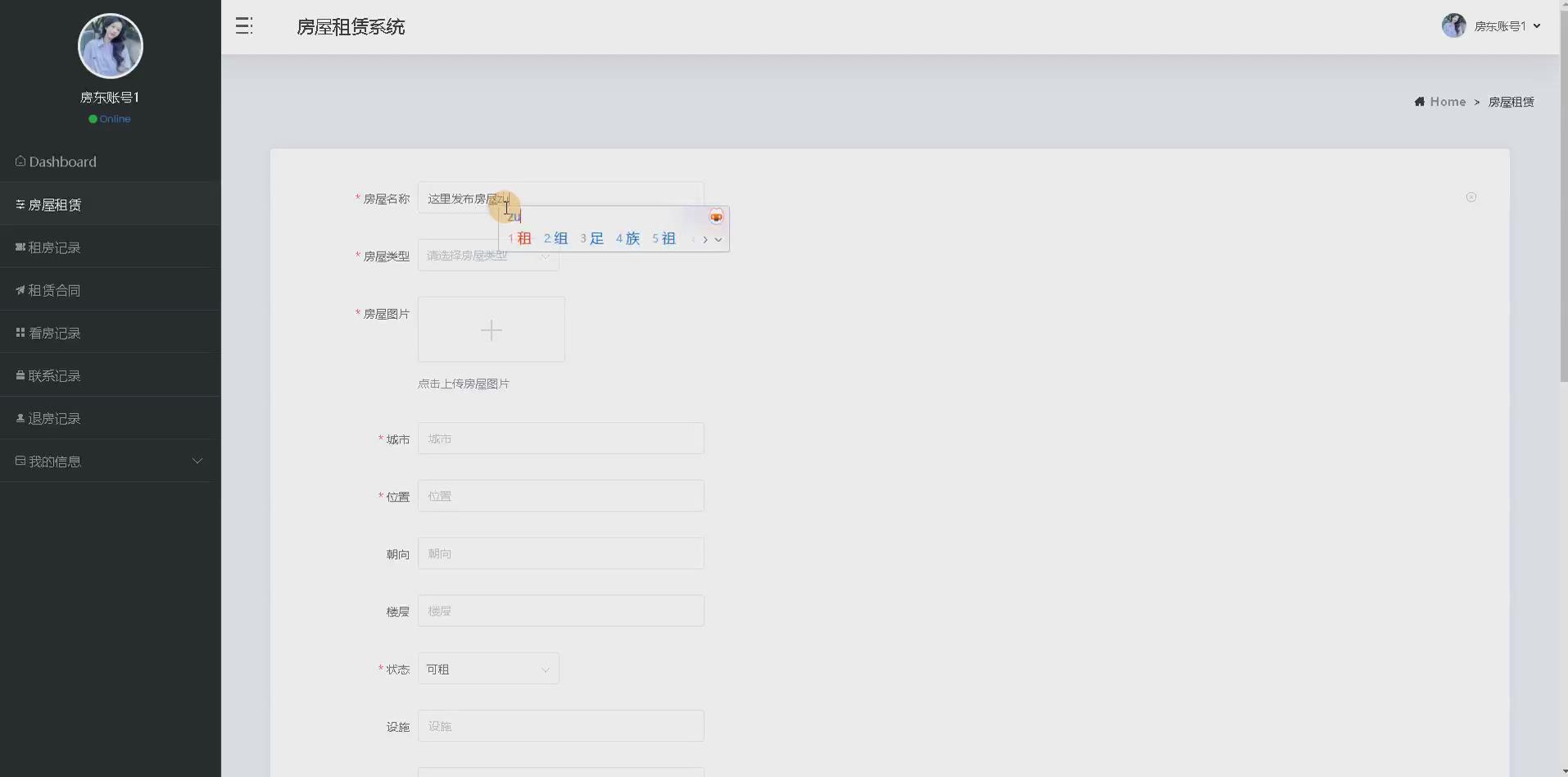The width and height of the screenshot is (1568, 777).
Task: Choose candidate 2 组 in the IME popup
Action: [x=555, y=239]
